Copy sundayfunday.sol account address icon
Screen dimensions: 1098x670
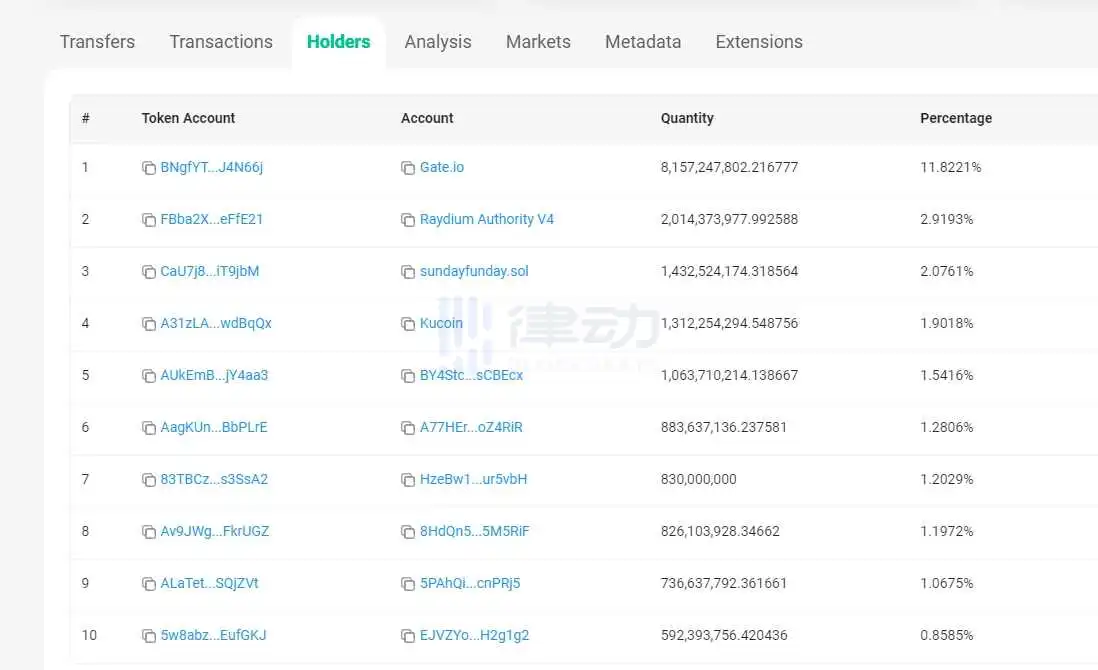(x=408, y=272)
